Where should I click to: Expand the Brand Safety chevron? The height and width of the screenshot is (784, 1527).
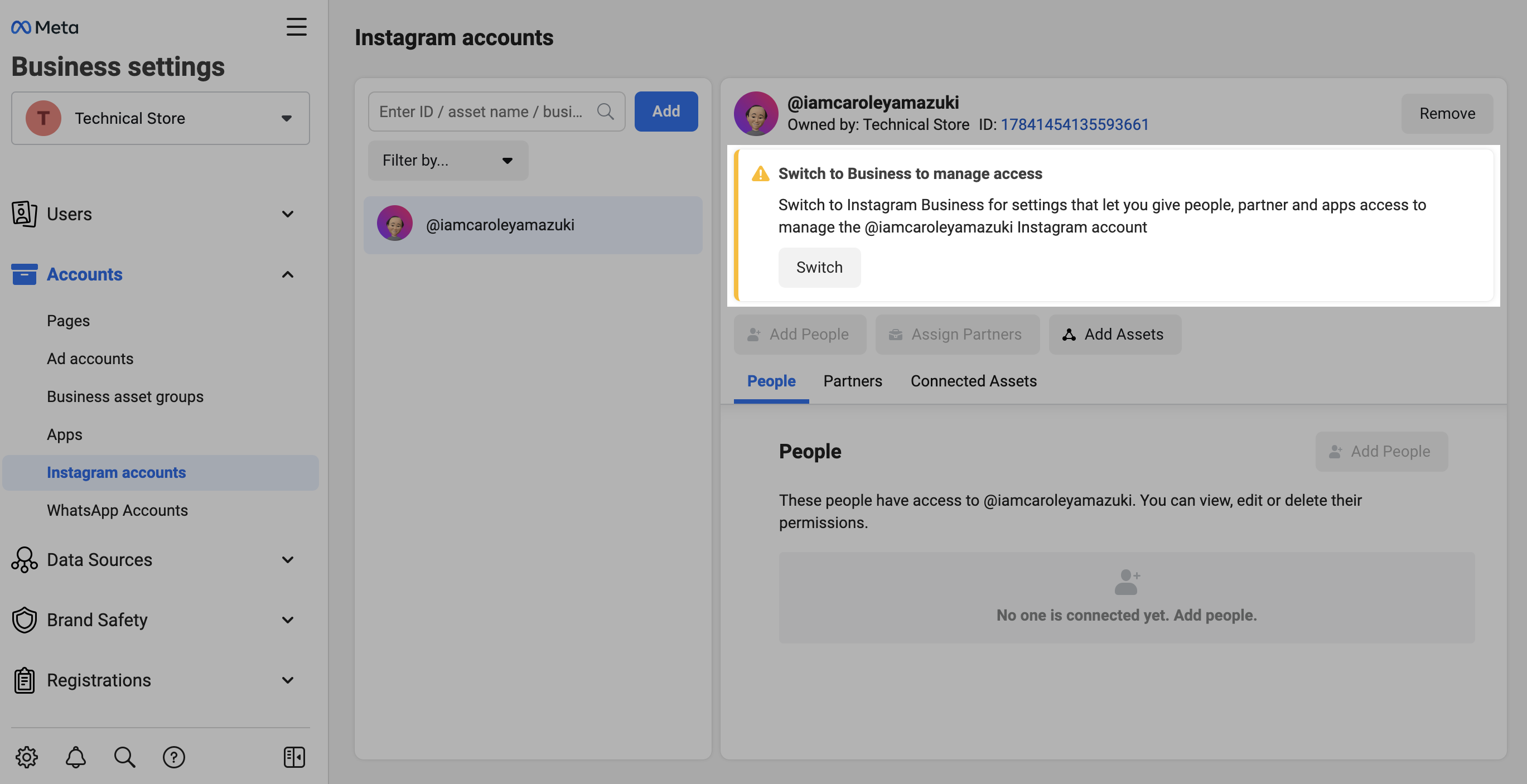pyautogui.click(x=288, y=620)
